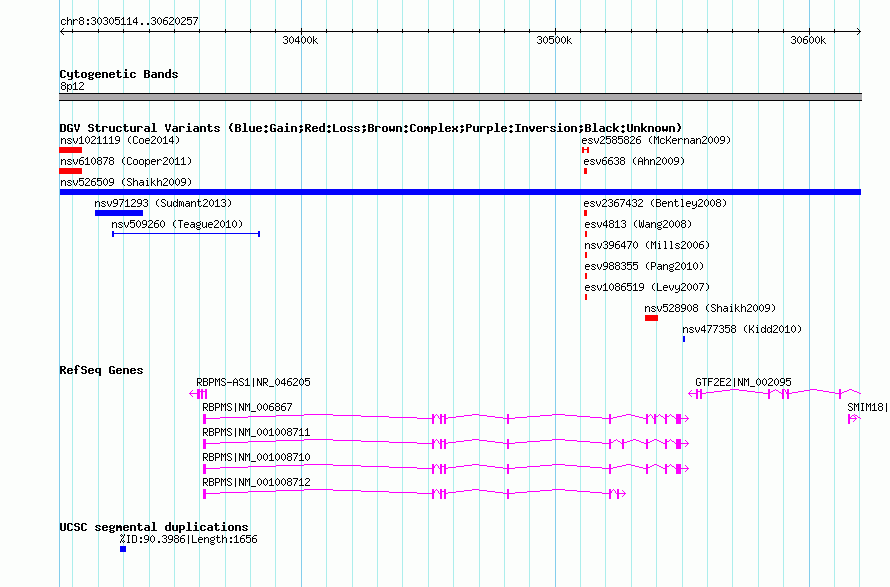Select the gray 8p12 cytogenetic band bar

[x=460, y=97]
